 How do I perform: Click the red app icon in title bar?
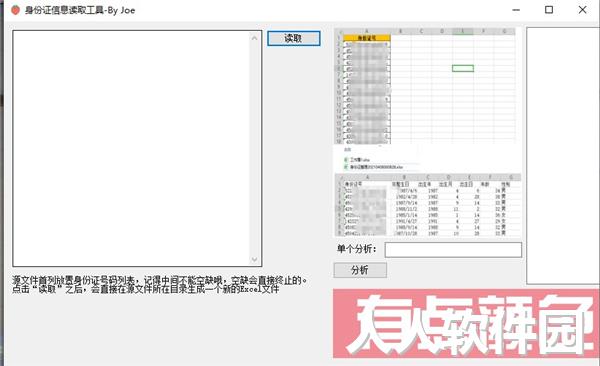(15, 10)
